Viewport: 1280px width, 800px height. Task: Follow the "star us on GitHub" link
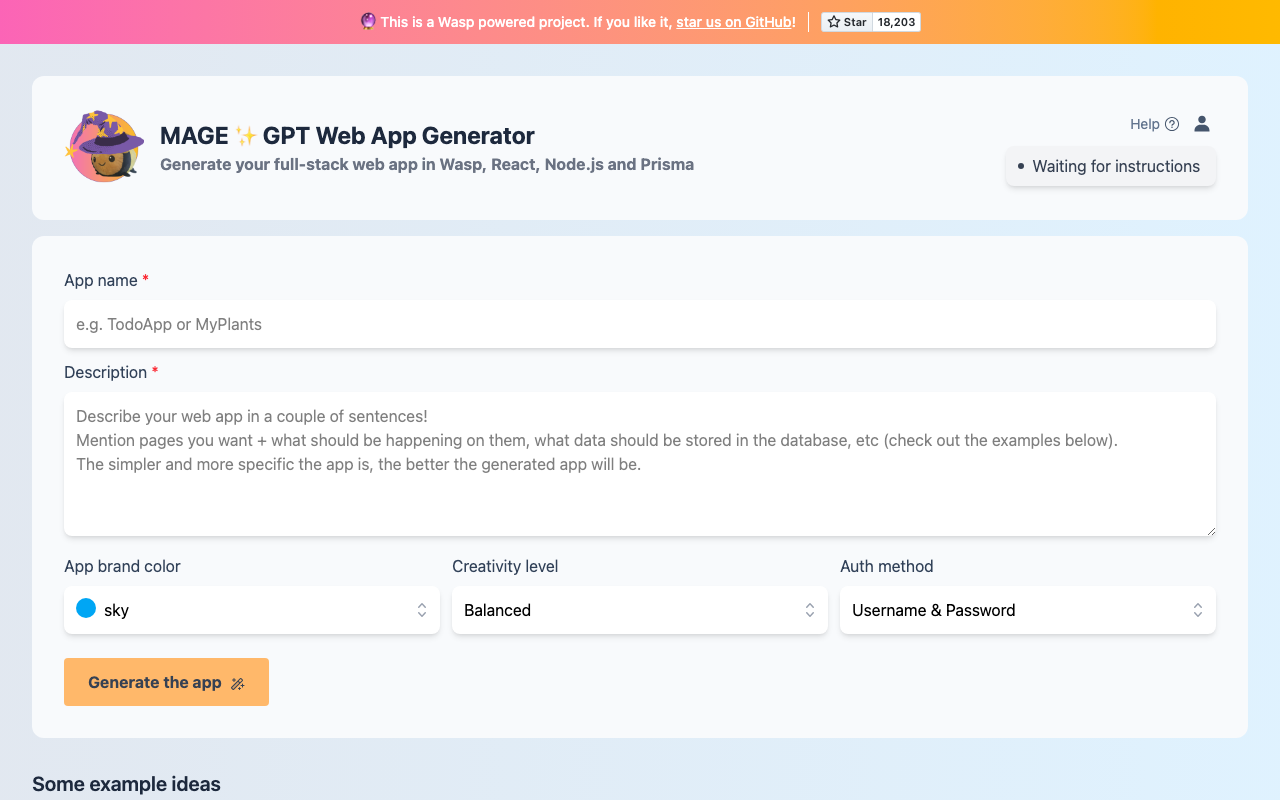pos(734,22)
